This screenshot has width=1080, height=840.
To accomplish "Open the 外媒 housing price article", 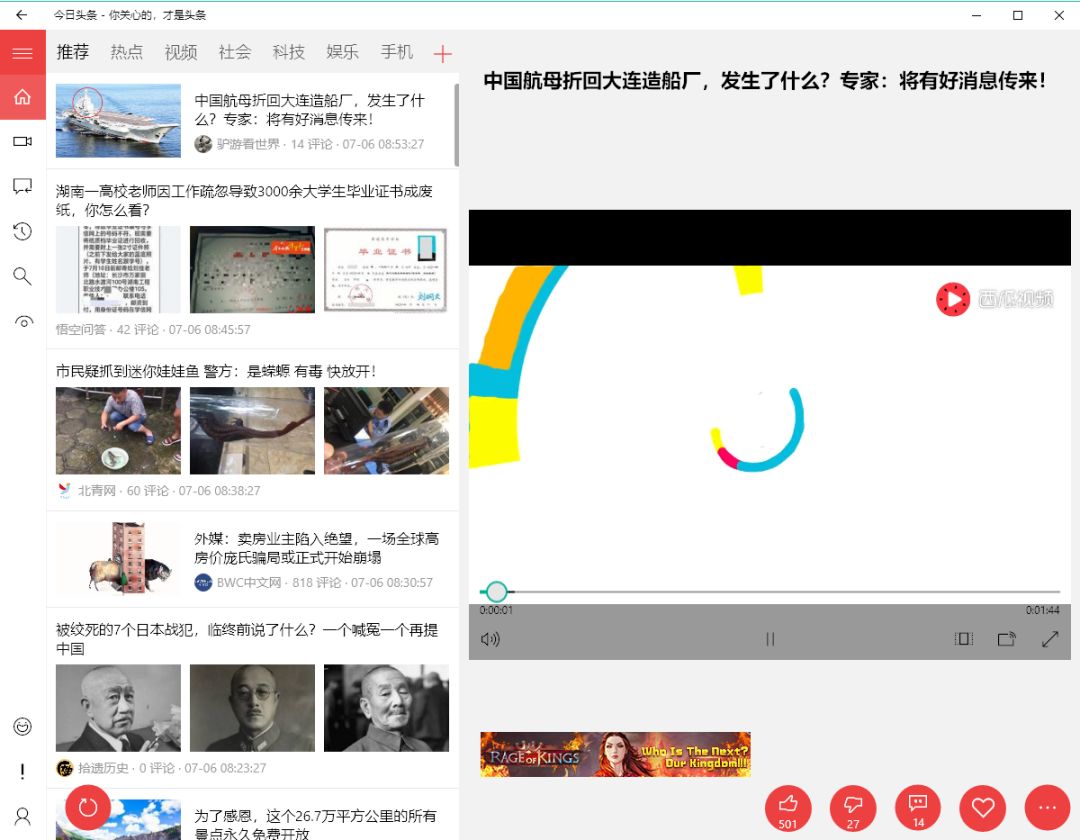I will (317, 548).
